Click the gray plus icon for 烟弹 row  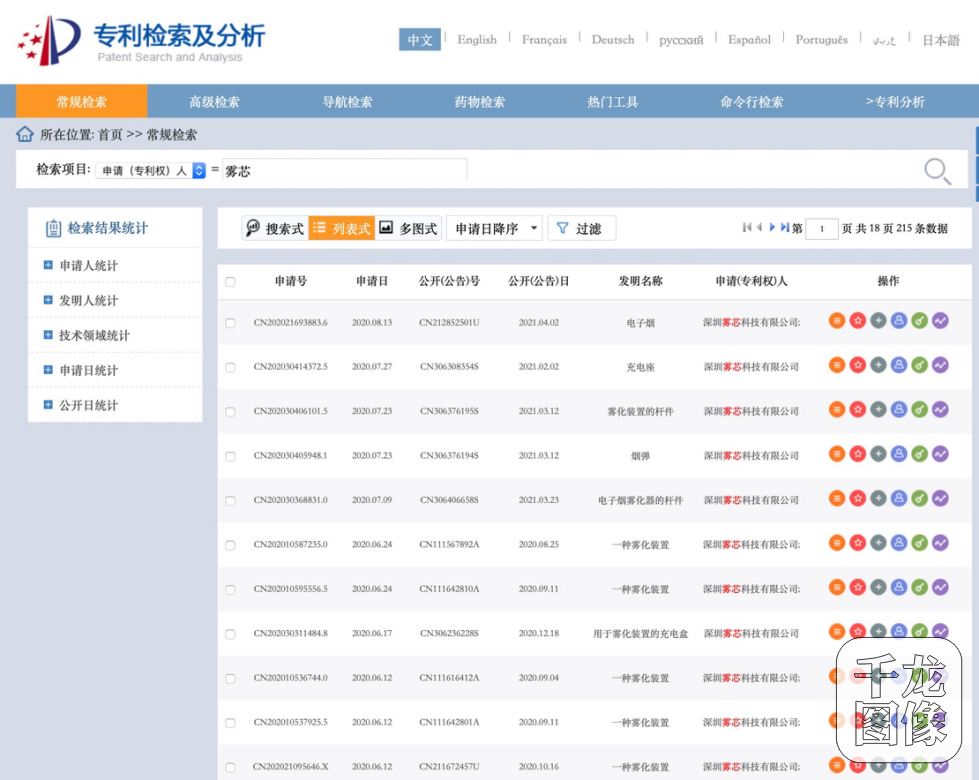pos(878,453)
